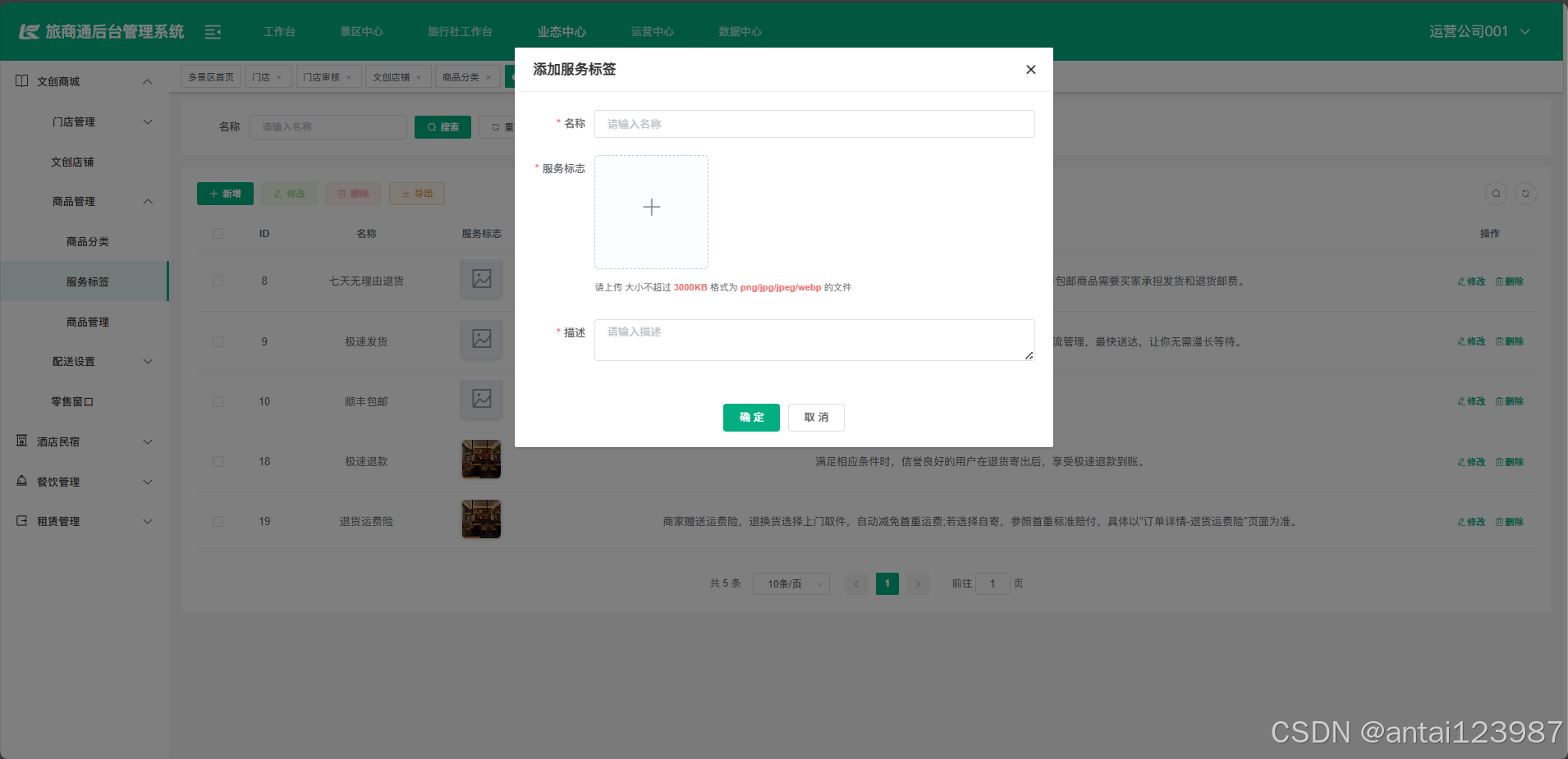Collapse the 文创商城 sidebar group
The height and width of the screenshot is (759, 1568).
tap(85, 81)
